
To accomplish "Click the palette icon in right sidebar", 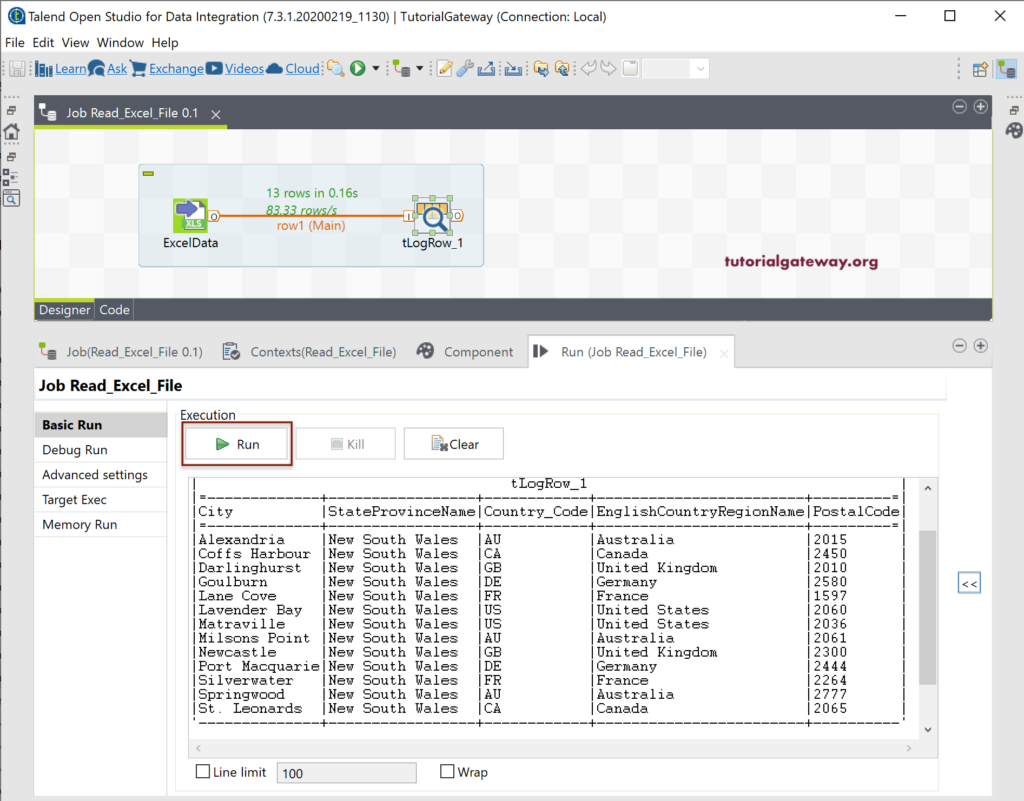I will point(1014,131).
